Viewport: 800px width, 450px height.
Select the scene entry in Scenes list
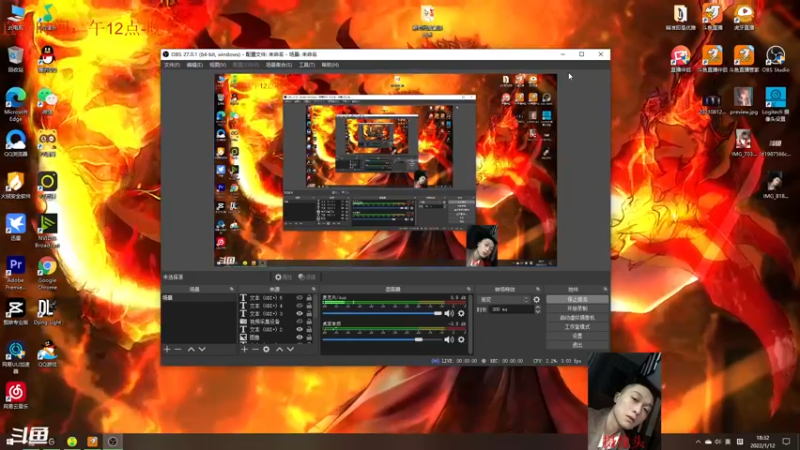[198, 297]
